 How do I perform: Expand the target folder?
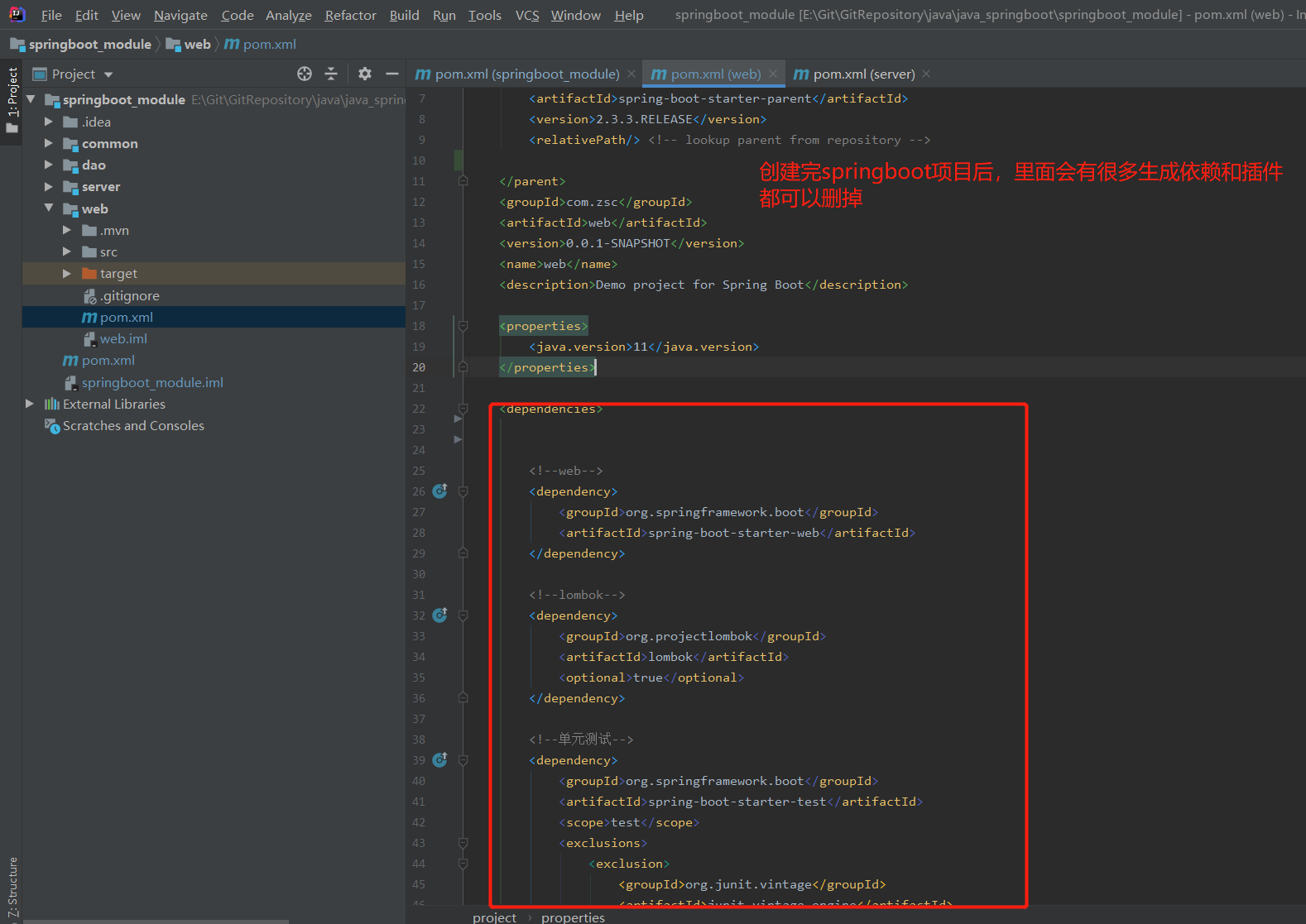point(67,273)
